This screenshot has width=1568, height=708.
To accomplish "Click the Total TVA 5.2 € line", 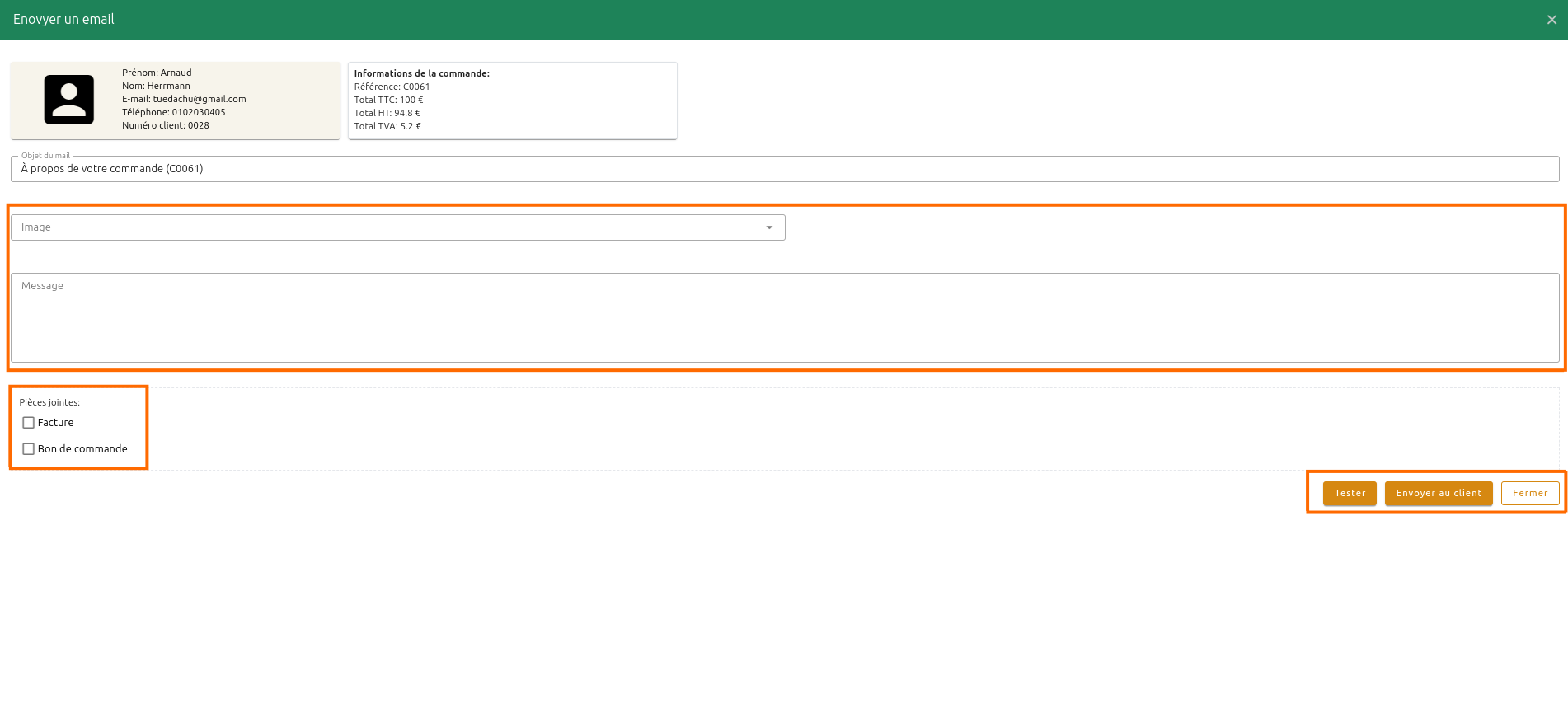I will (x=387, y=126).
